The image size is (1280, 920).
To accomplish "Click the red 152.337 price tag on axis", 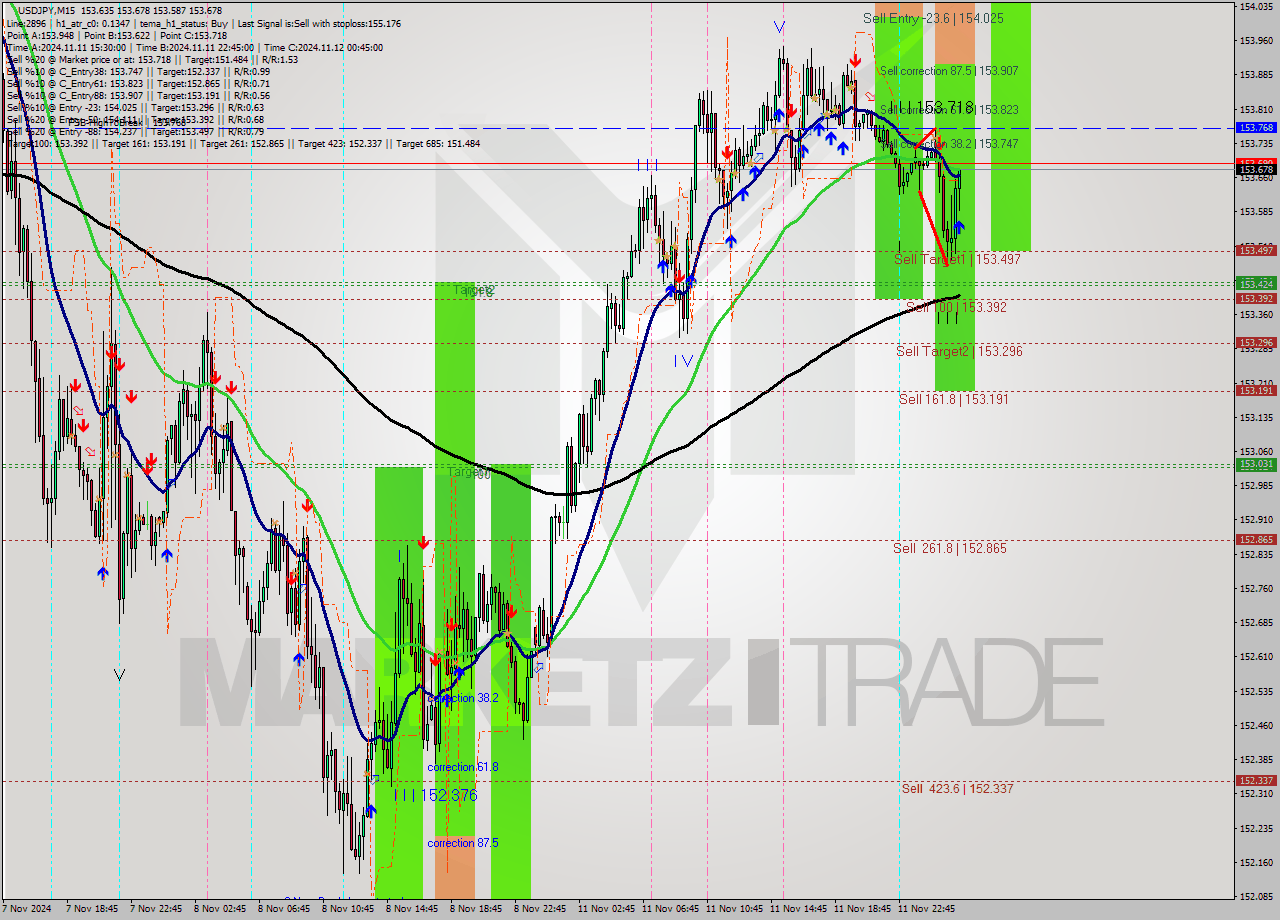I will (x=1256, y=780).
